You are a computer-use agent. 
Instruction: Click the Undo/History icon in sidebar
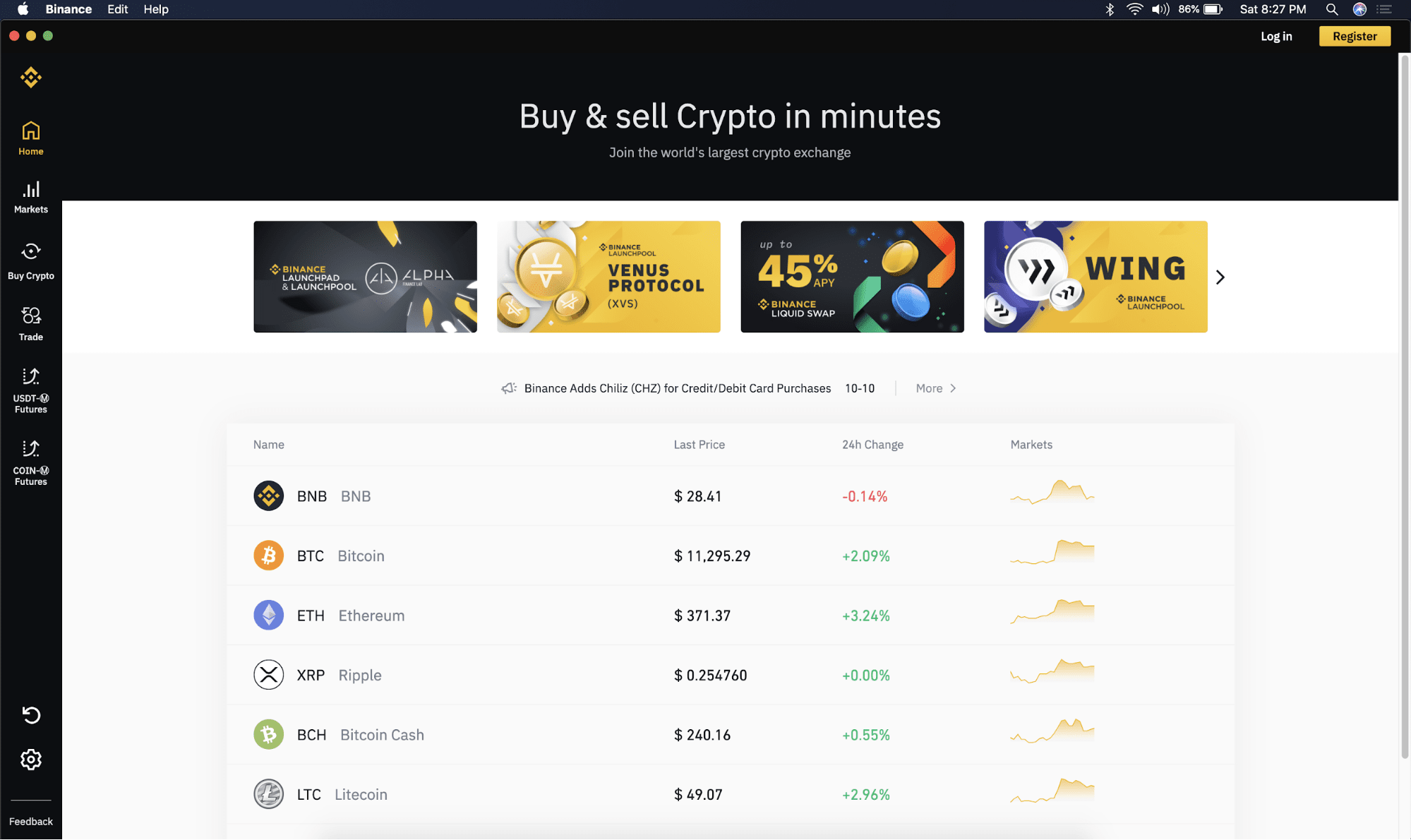coord(31,715)
